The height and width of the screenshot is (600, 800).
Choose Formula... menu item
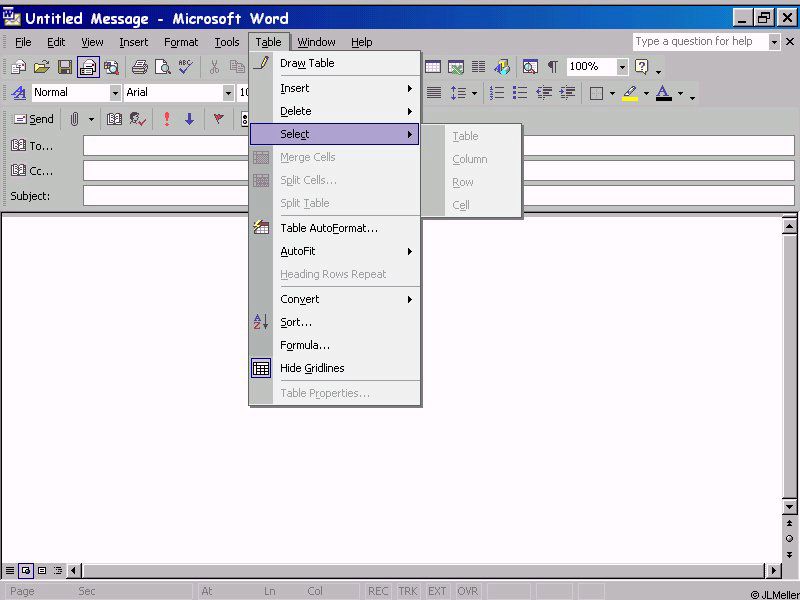point(335,345)
